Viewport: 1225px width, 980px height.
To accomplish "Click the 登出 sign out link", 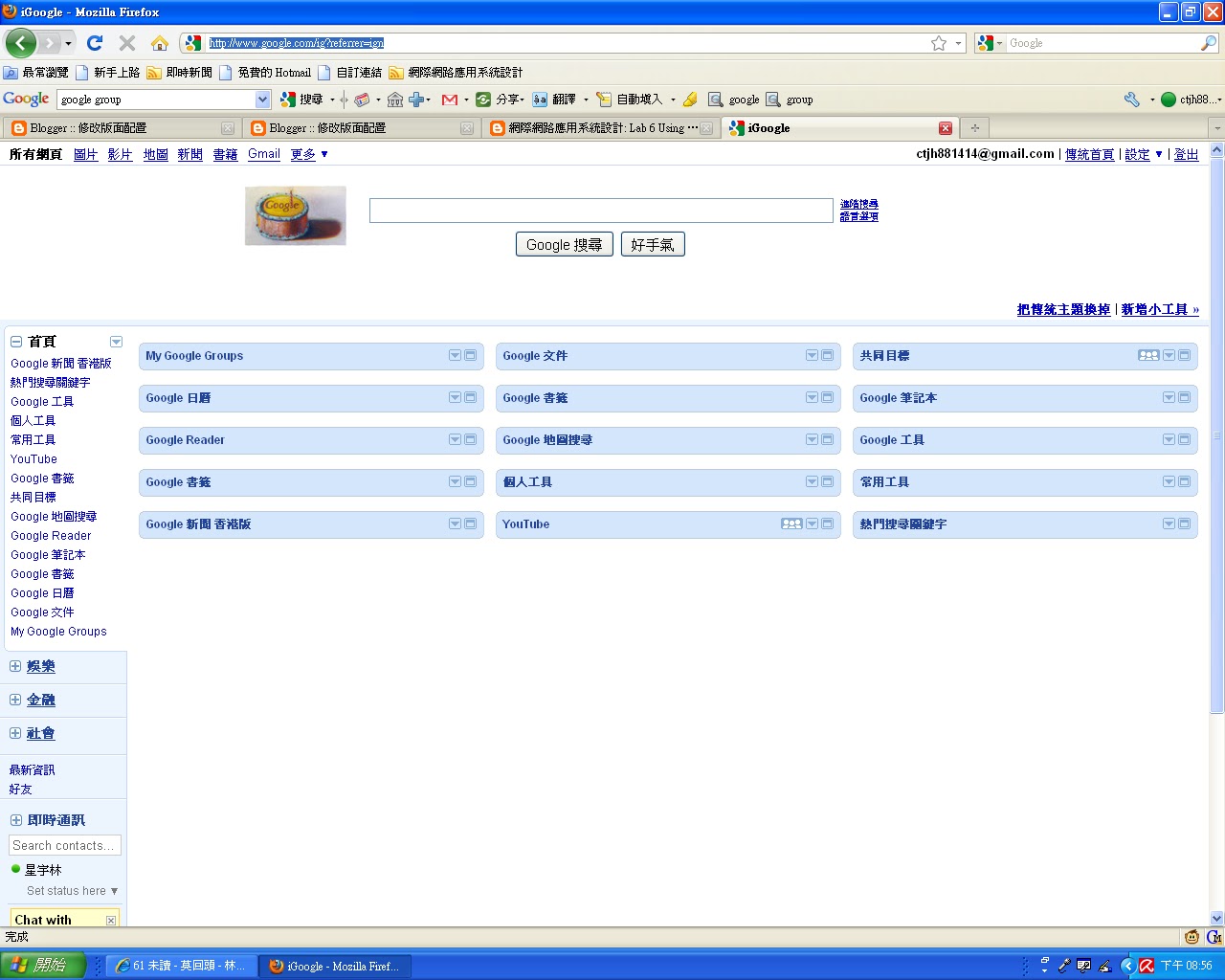I will pyautogui.click(x=1186, y=154).
